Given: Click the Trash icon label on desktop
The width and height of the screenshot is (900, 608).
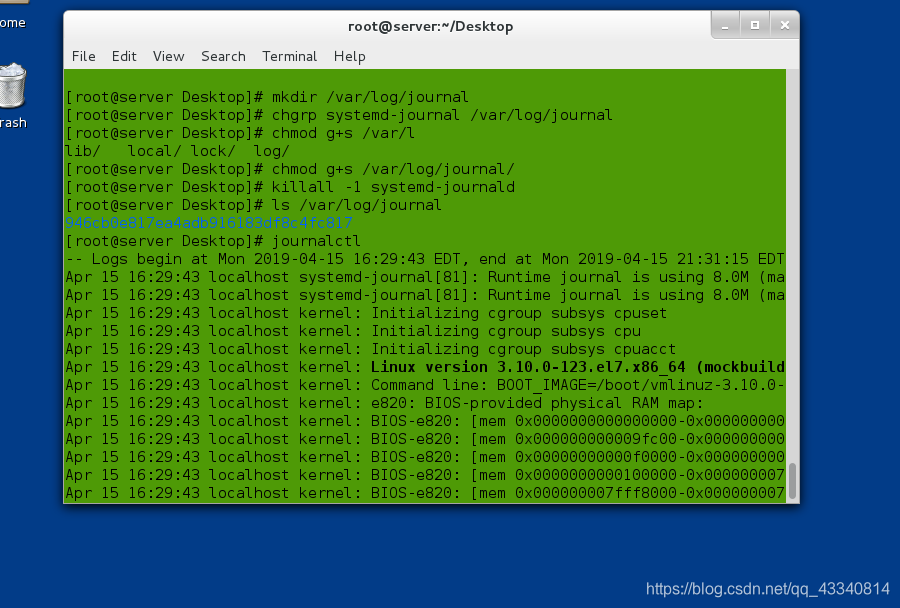Looking at the screenshot, I should 13,123.
